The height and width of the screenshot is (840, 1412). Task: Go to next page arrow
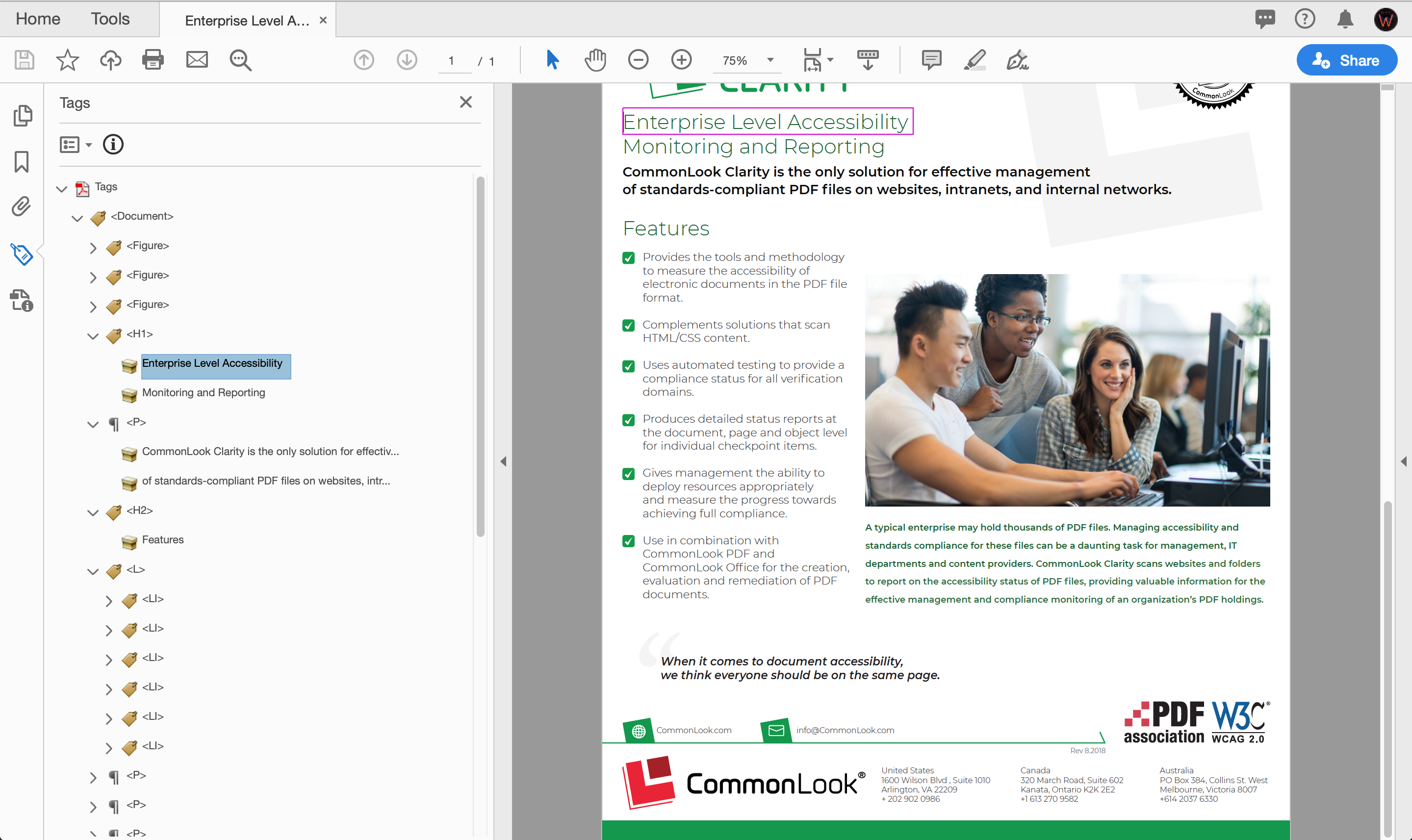(x=407, y=59)
